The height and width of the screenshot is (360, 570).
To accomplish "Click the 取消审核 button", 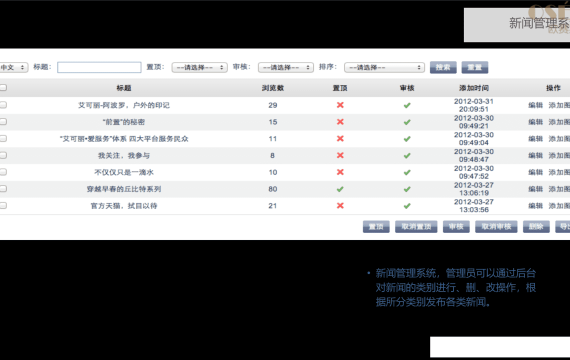I will coord(496,227).
